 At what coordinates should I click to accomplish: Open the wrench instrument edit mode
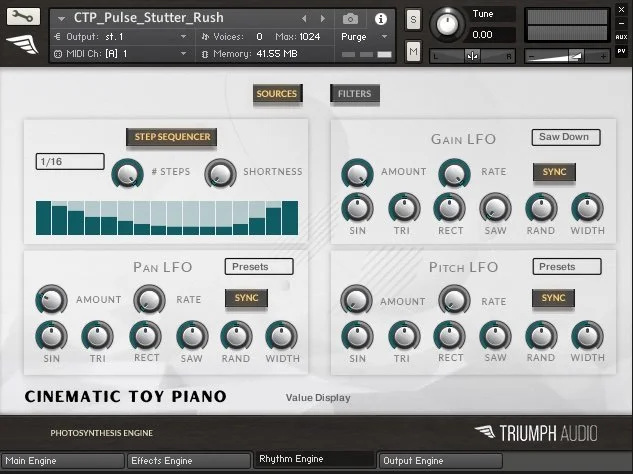(x=23, y=17)
